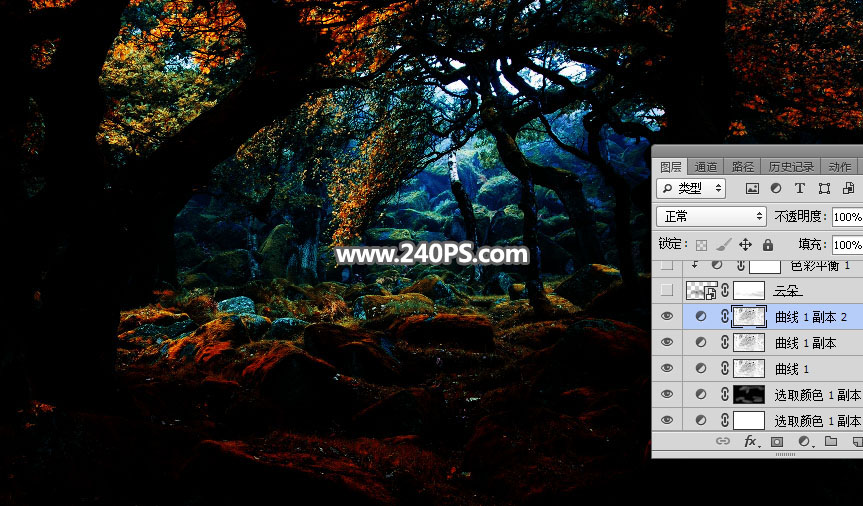863x506 pixels.
Task: Show the hidden 云朵 layer
Action: pyautogui.click(x=667, y=290)
